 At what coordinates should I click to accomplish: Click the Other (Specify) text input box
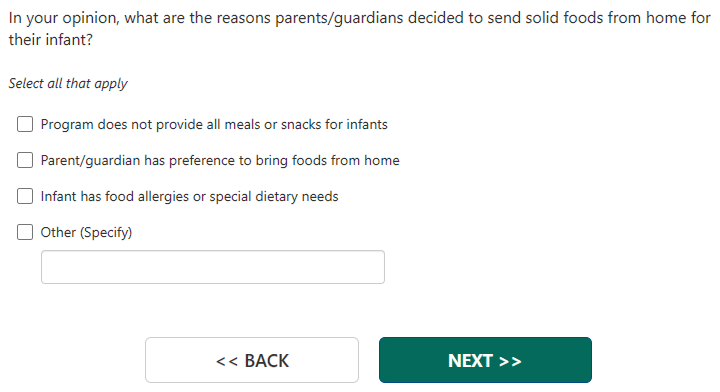tap(213, 267)
